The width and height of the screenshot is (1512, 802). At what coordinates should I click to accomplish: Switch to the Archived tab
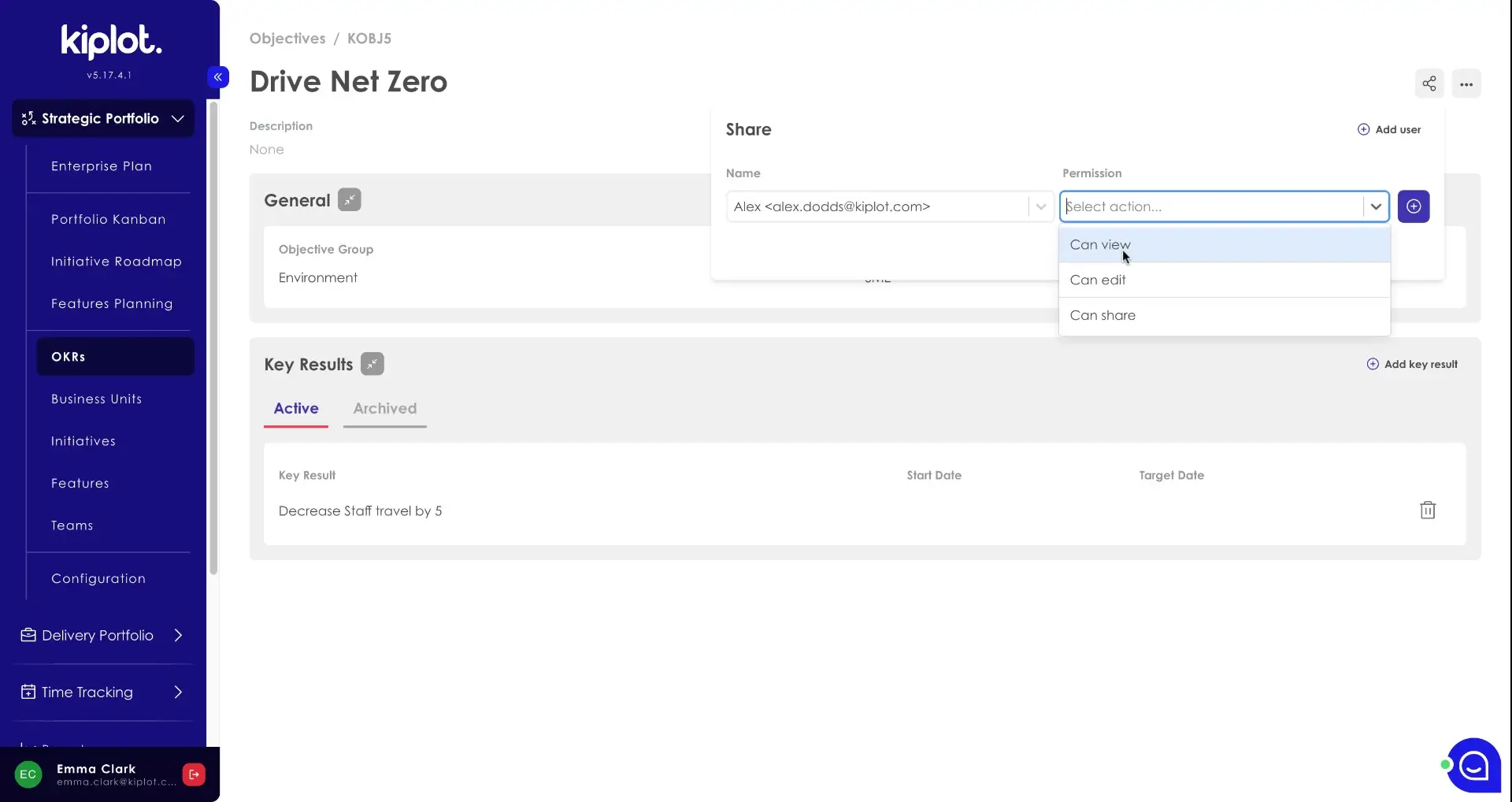click(x=384, y=408)
